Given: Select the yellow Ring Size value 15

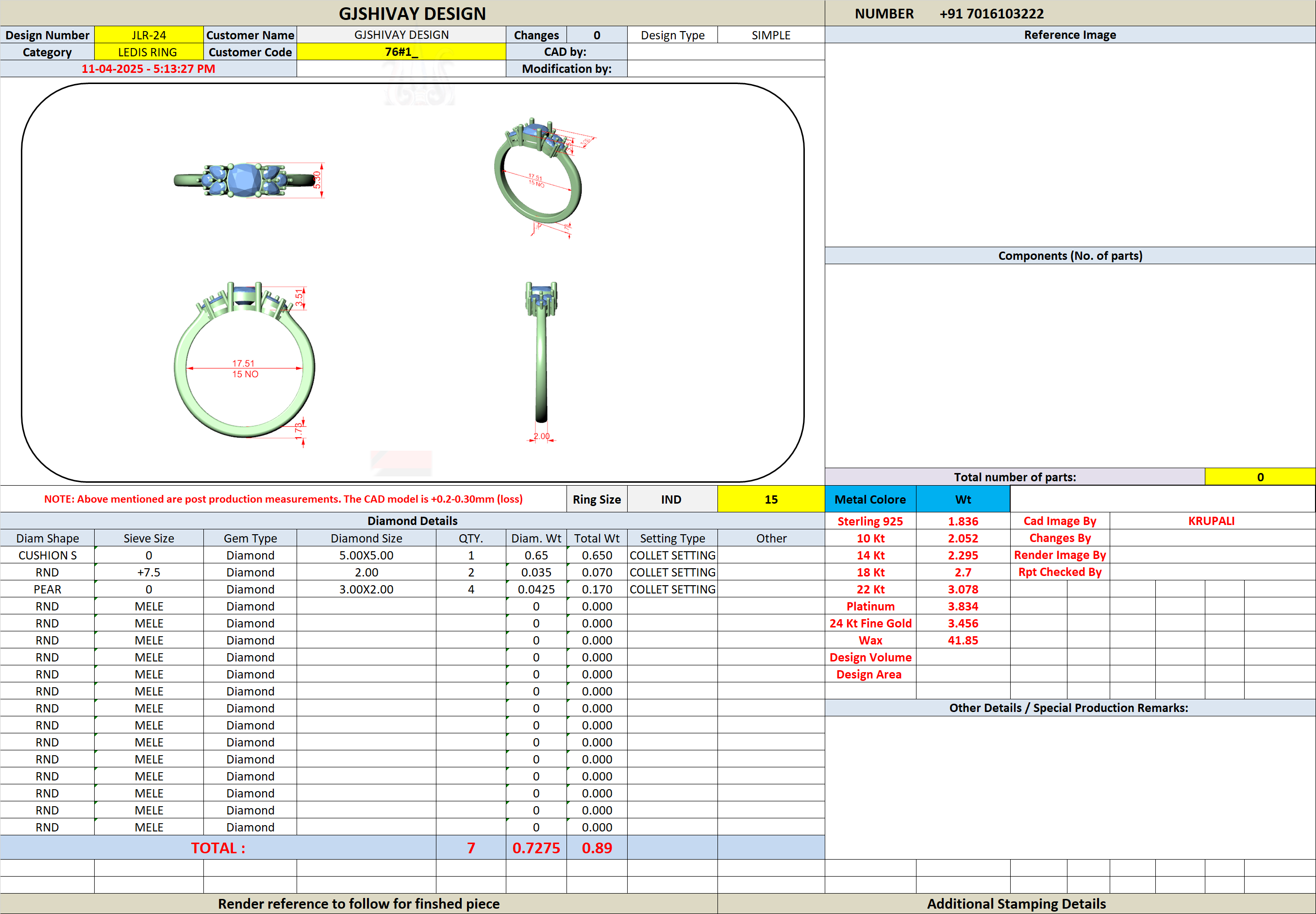Looking at the screenshot, I should click(771, 499).
